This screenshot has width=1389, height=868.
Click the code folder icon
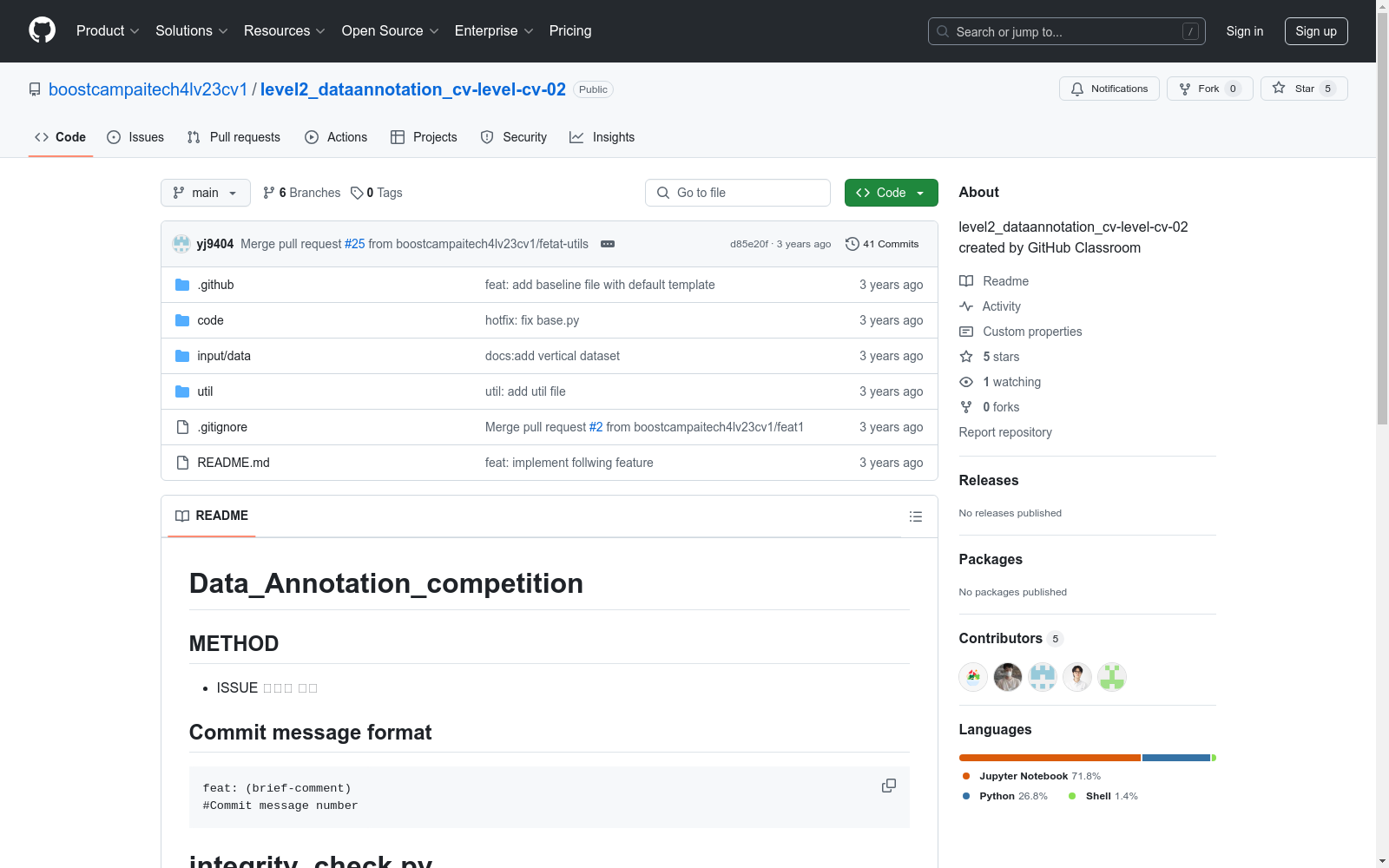click(182, 320)
